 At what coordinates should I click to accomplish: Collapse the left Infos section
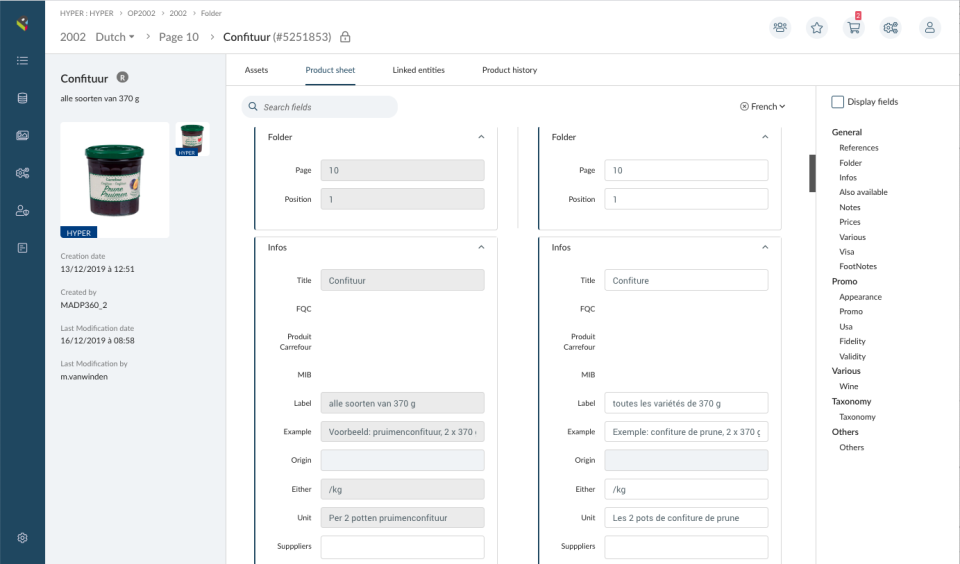click(x=481, y=247)
